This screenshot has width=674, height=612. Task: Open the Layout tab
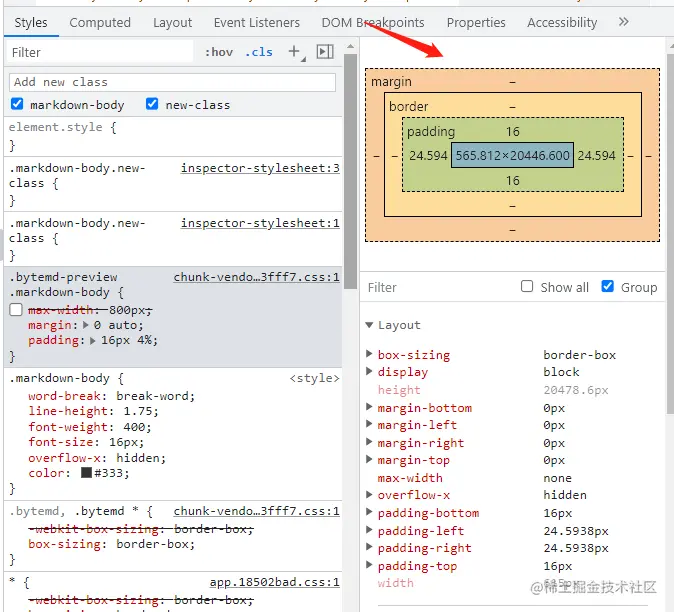[x=172, y=22]
